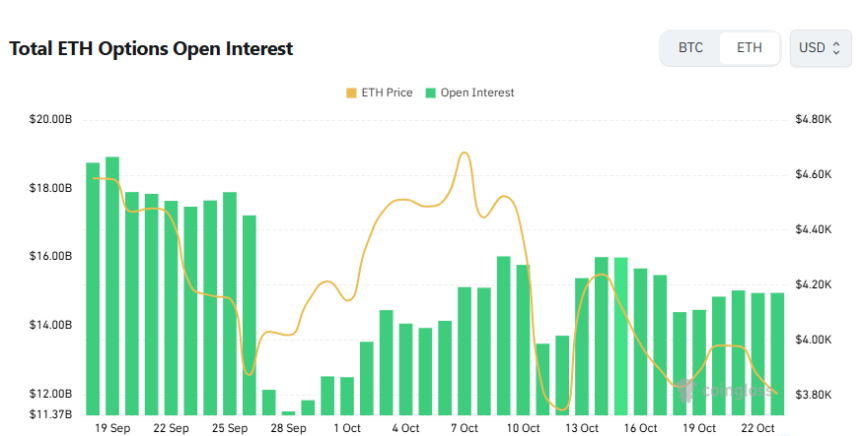The image size is (860, 436).
Task: Click the 19 Sep x-axis label
Action: [x=112, y=428]
